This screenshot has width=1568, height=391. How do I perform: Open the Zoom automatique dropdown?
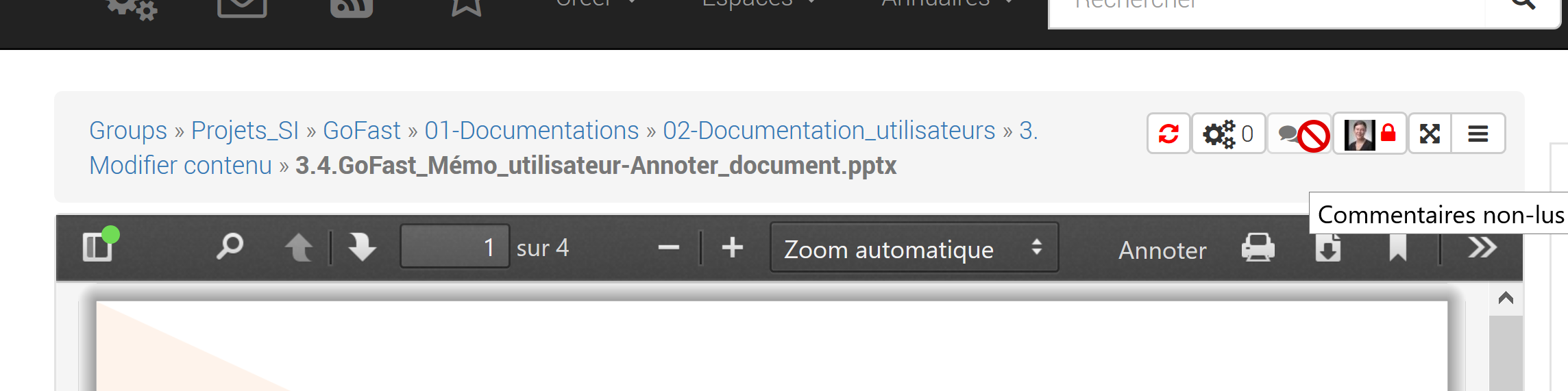click(914, 248)
